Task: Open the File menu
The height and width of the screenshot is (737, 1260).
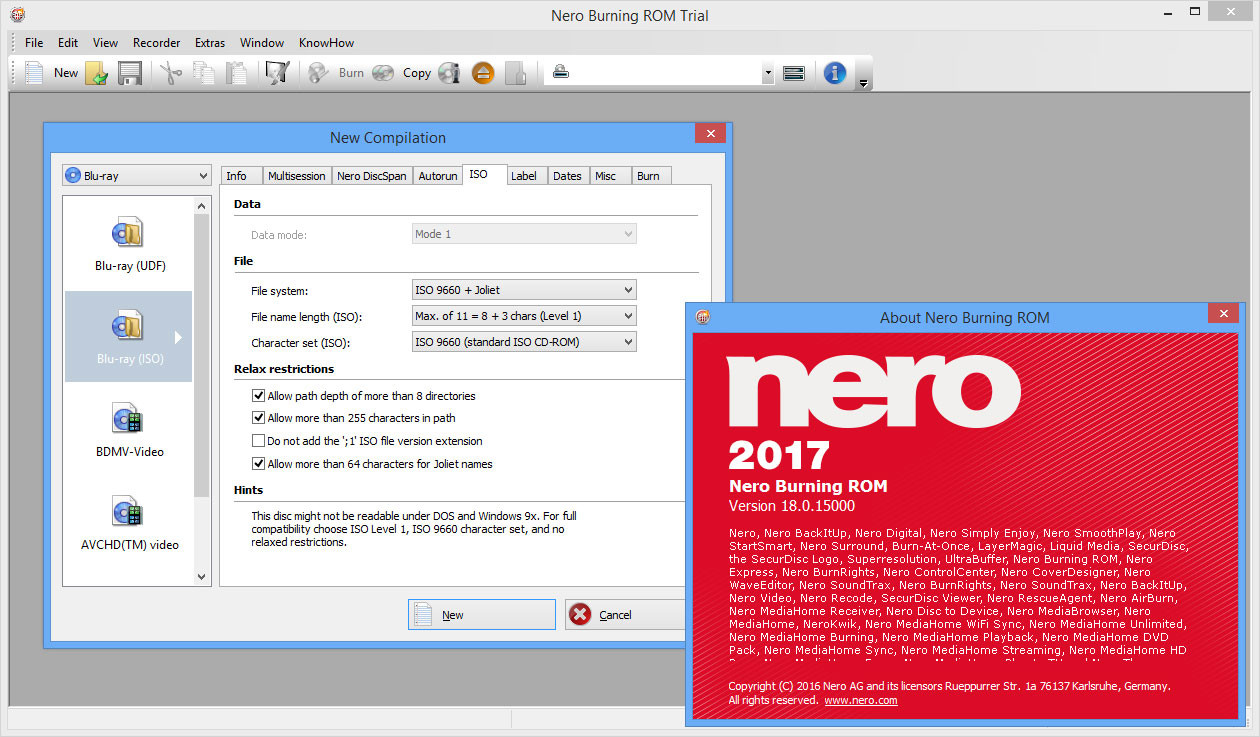Action: click(34, 43)
